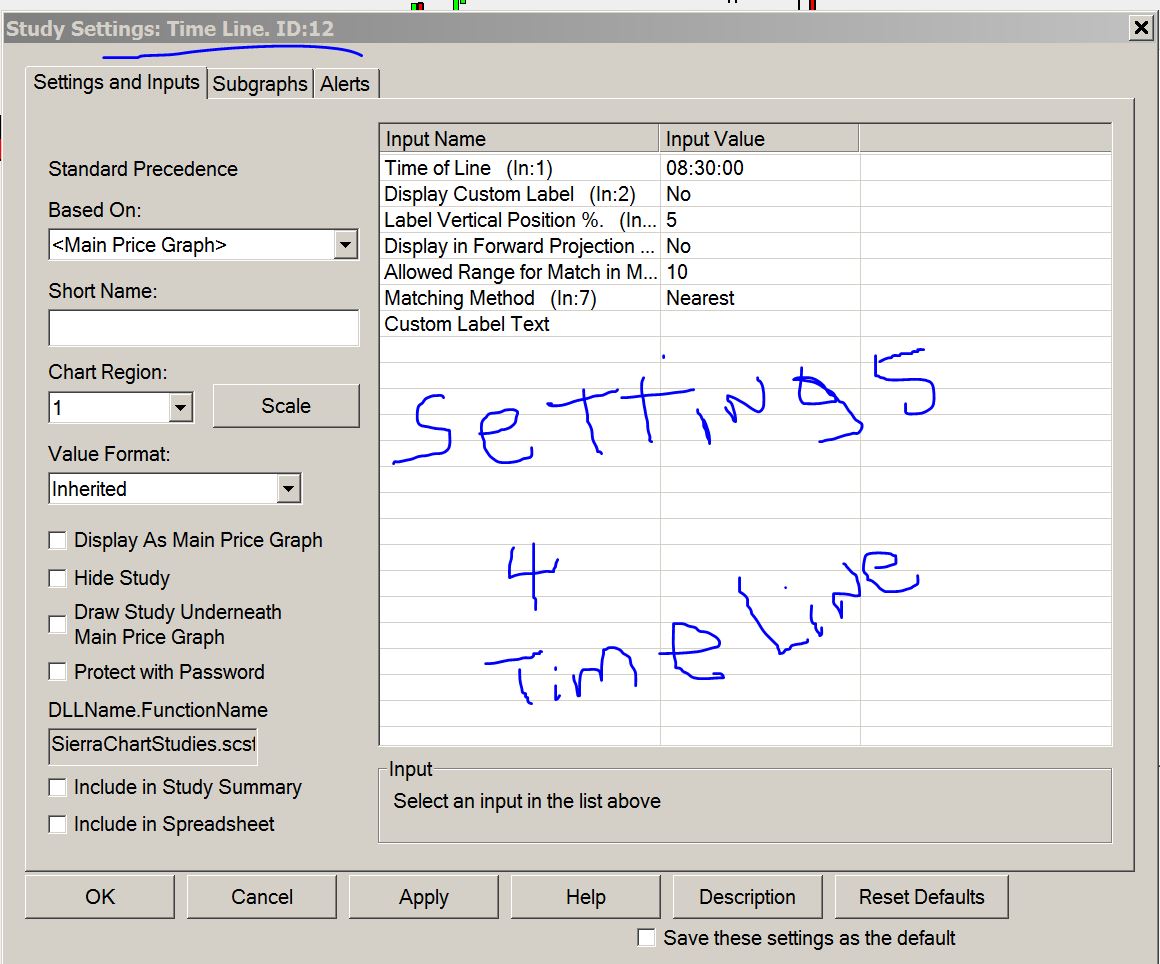
Task: Click the Description button
Action: click(x=748, y=897)
